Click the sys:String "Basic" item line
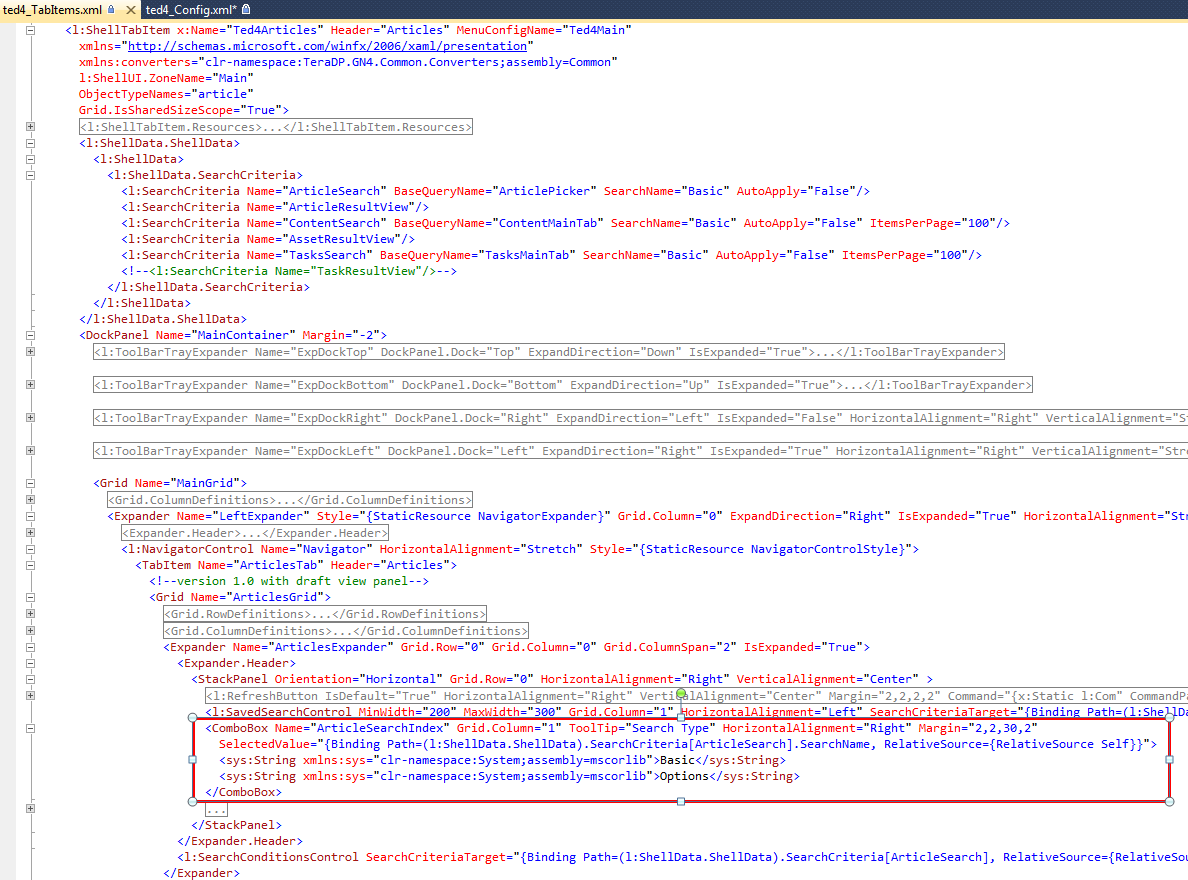 pos(502,760)
